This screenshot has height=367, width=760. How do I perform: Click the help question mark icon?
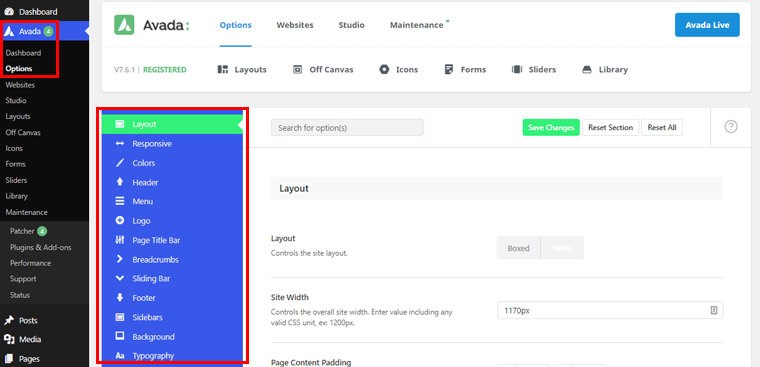pyautogui.click(x=731, y=127)
